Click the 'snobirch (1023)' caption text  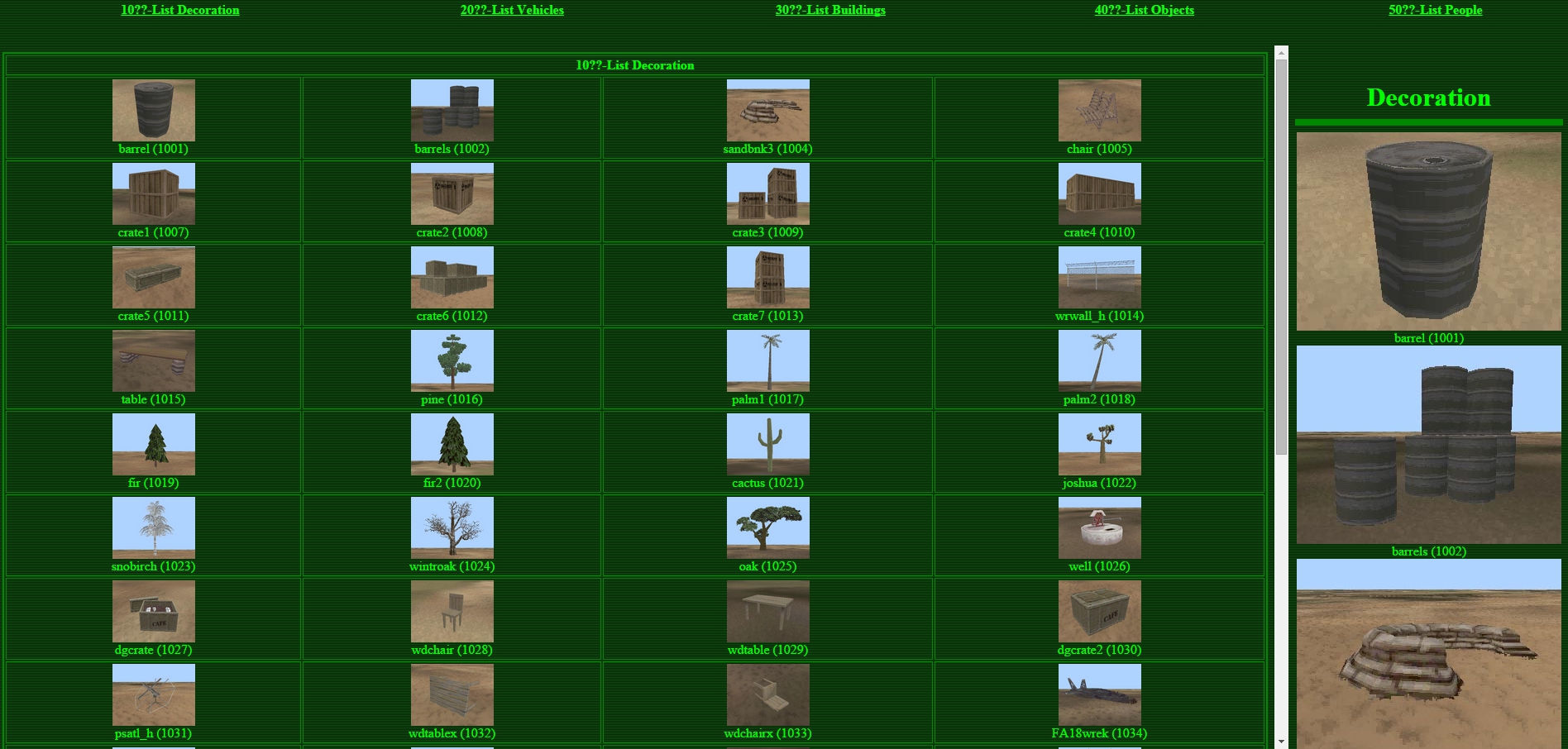click(x=153, y=566)
